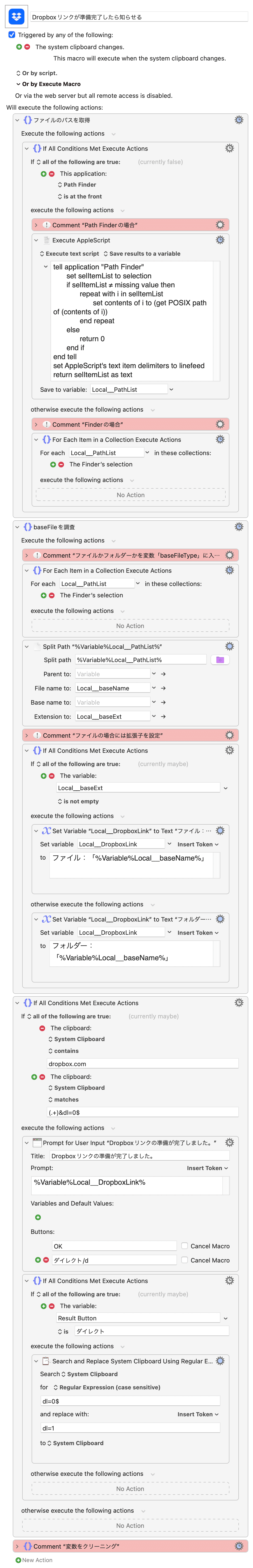Open gear menu for 変数をクリーニング comment

tap(239, 1546)
